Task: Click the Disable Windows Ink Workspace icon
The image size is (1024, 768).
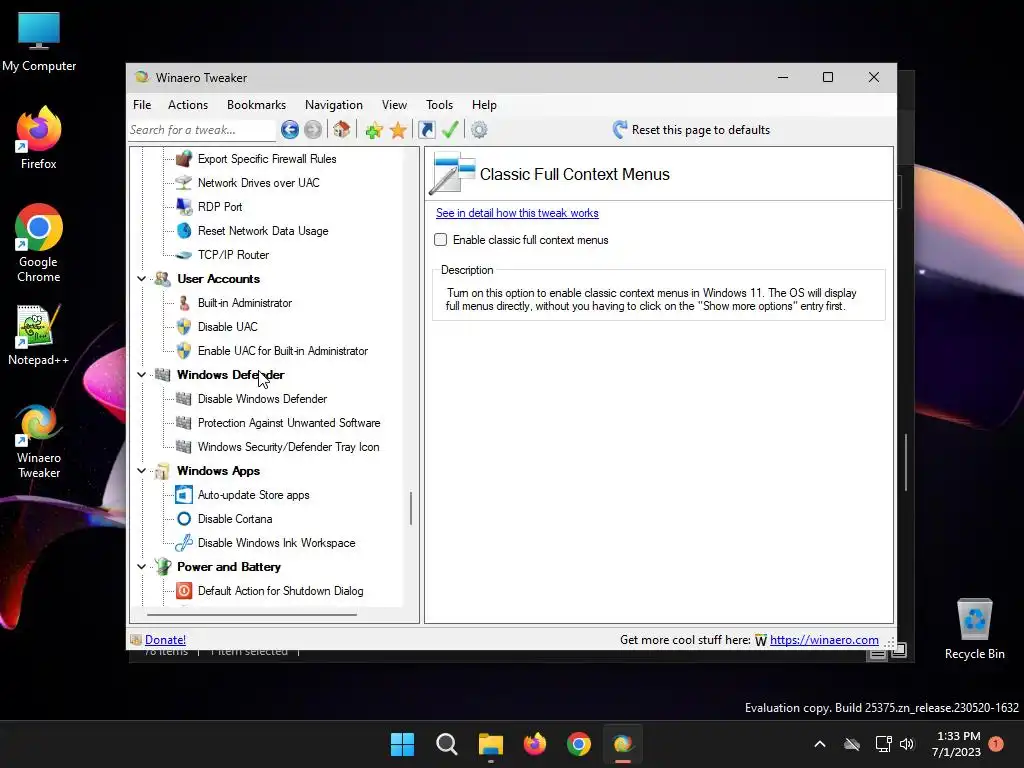Action: pos(184,543)
